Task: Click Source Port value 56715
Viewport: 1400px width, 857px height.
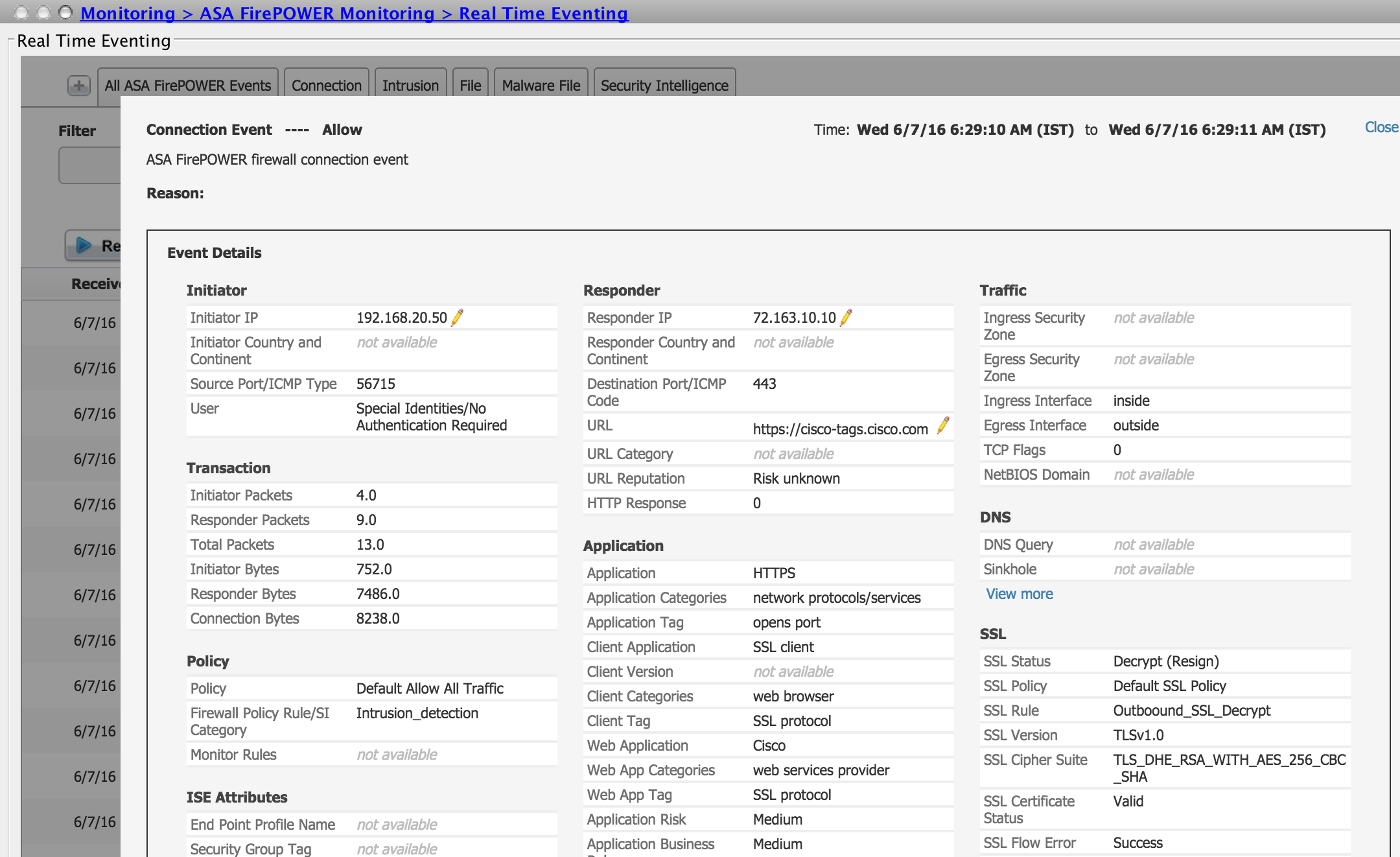Action: coord(376,384)
